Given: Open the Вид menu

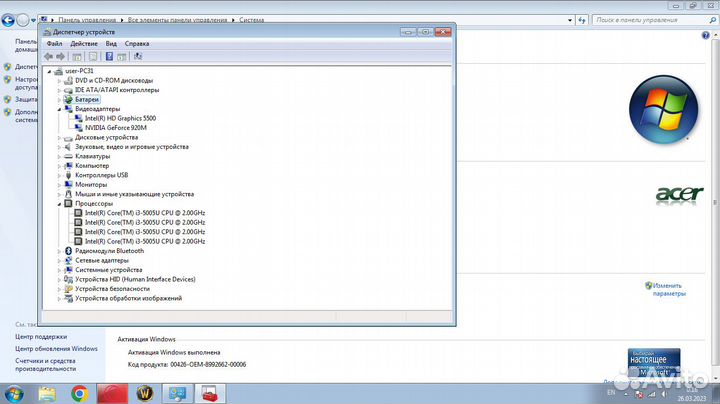Looking at the screenshot, I should [111, 44].
